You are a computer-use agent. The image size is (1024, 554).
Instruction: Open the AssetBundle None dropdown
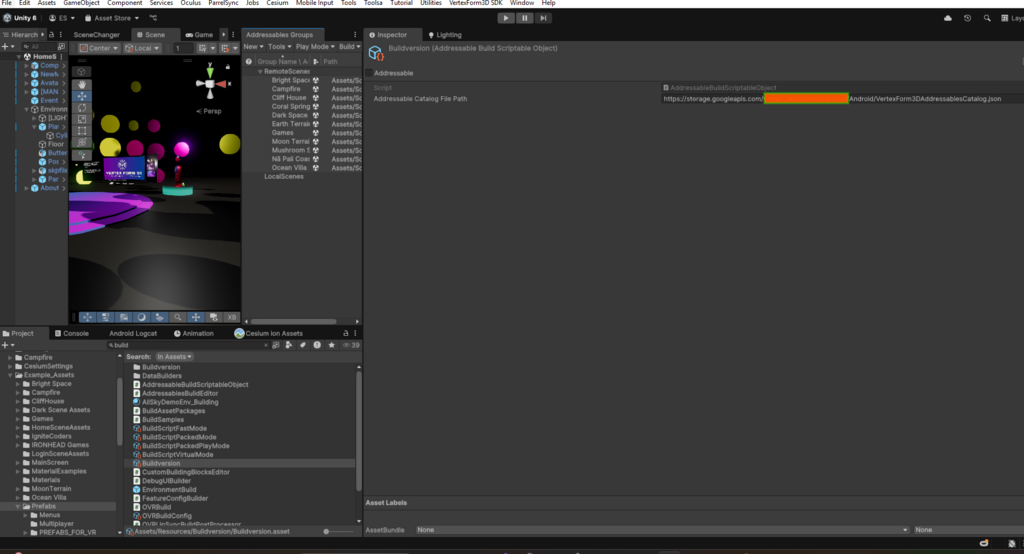click(x=660, y=529)
